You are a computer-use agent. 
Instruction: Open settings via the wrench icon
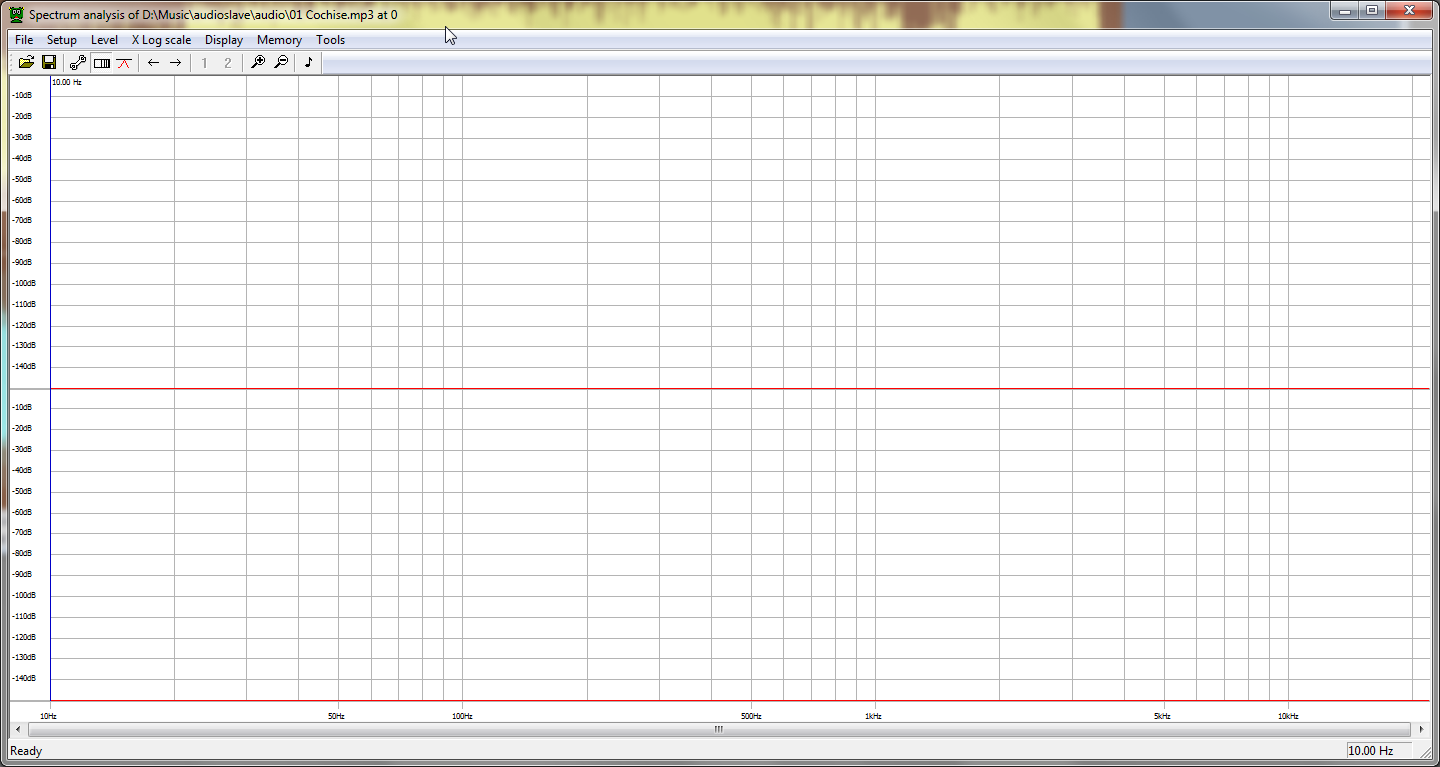click(78, 62)
